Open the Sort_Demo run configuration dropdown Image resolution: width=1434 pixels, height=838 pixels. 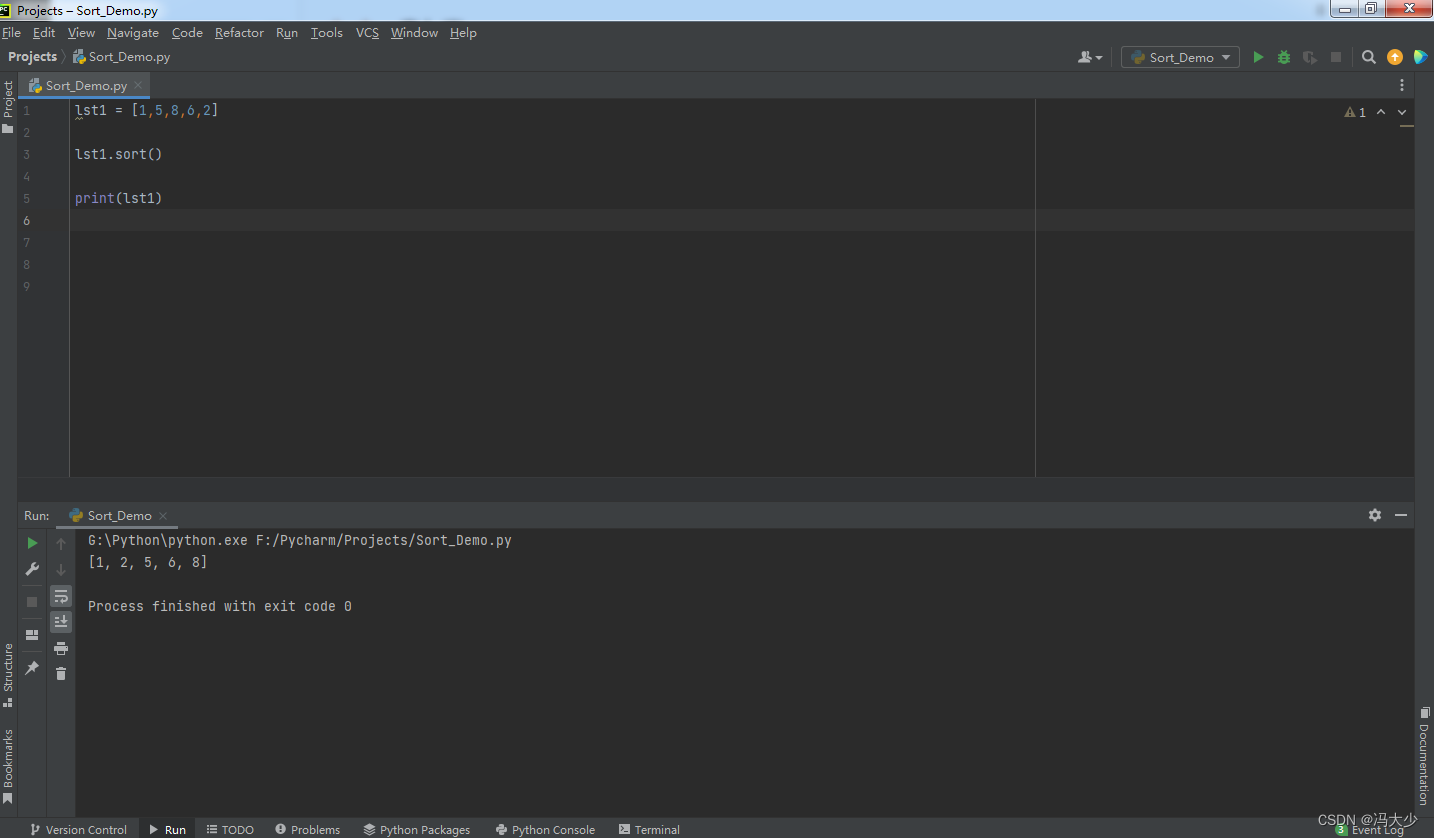coord(1180,57)
